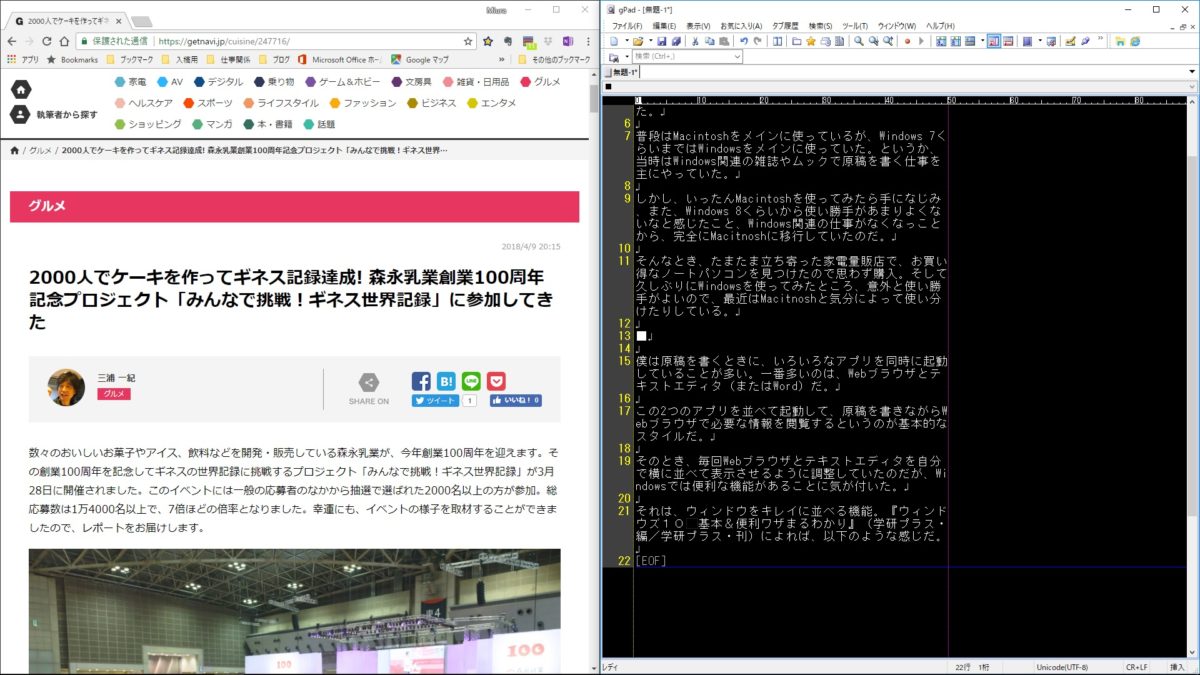Click the author profile photo of 三浦 一紀
This screenshot has width=1200, height=675.
coord(67,387)
